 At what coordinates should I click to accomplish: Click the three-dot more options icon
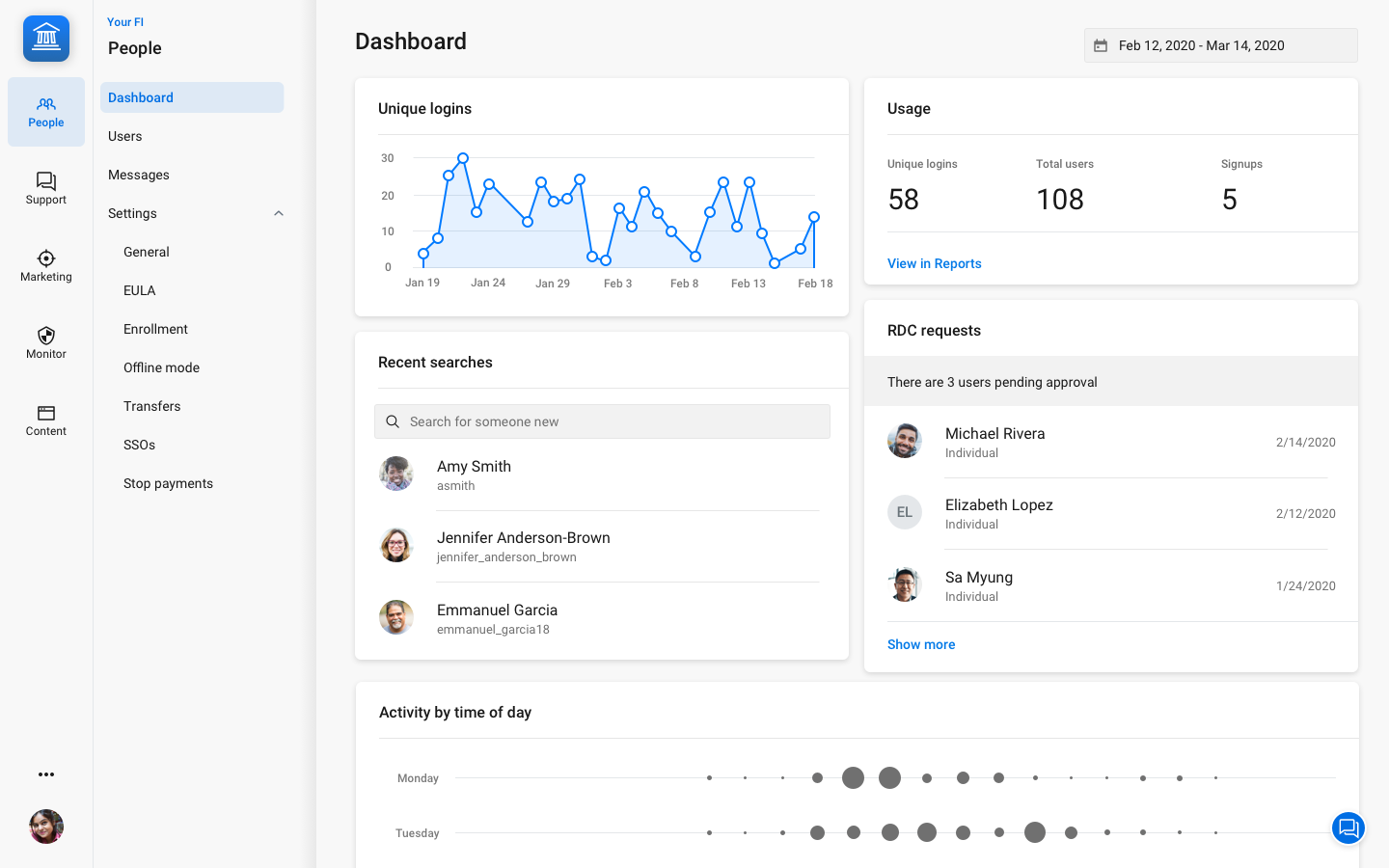tap(46, 774)
